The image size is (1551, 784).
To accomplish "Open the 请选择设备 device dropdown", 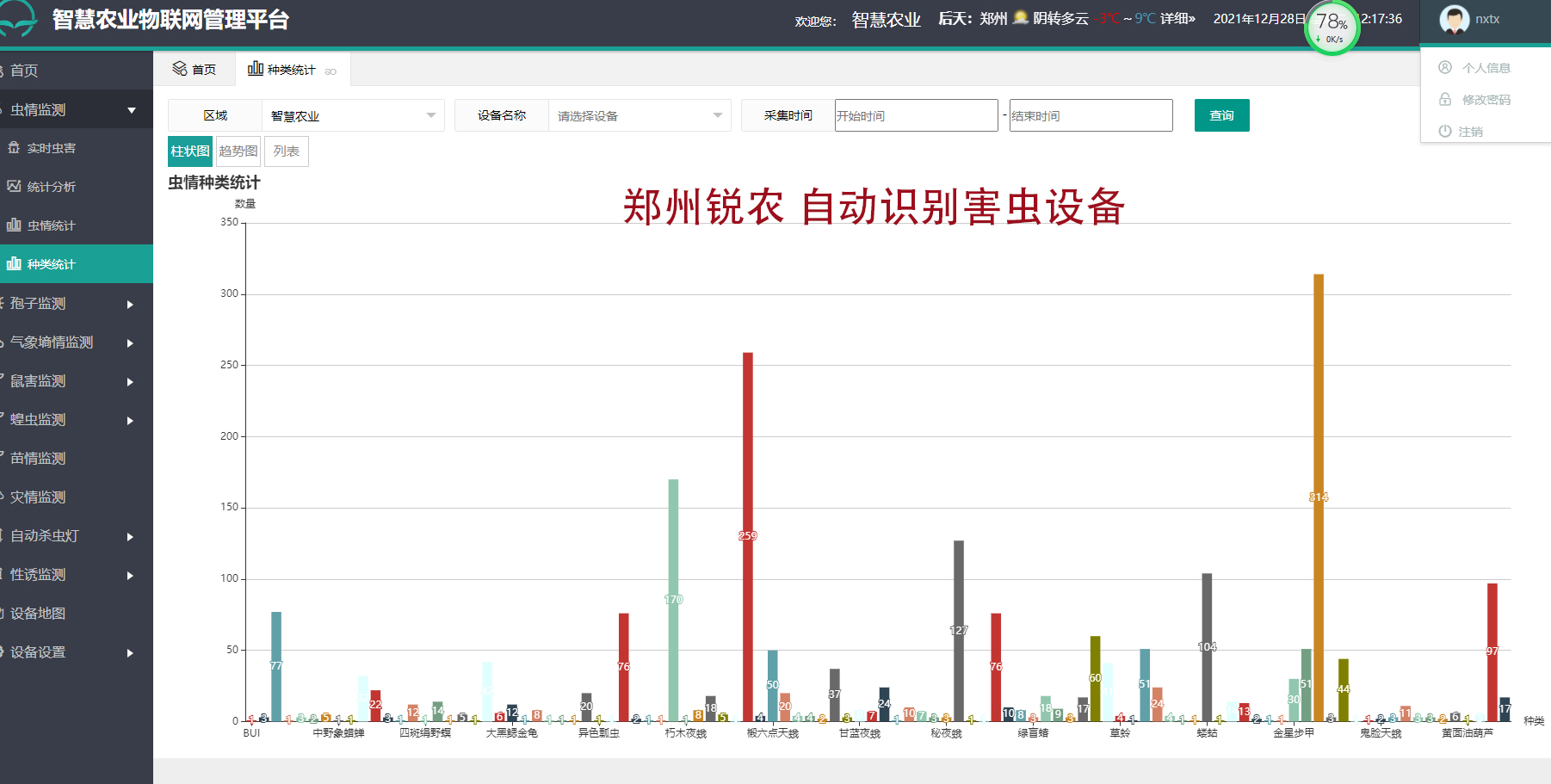I will pos(640,115).
